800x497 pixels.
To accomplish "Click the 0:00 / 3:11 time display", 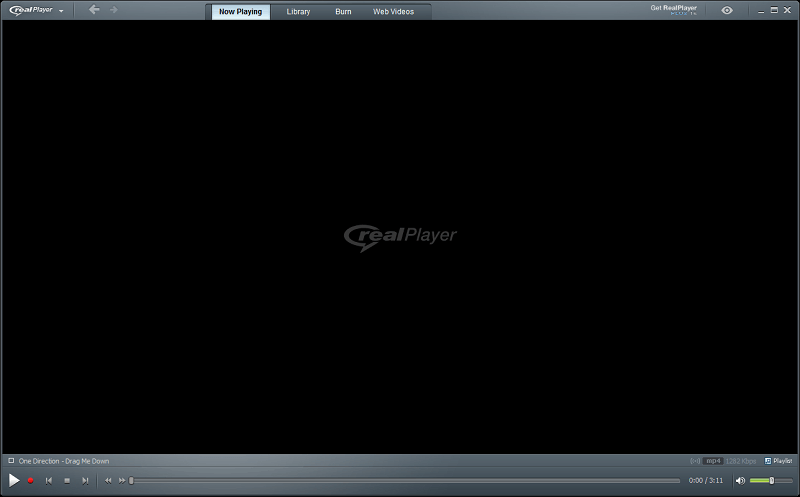I will (706, 481).
